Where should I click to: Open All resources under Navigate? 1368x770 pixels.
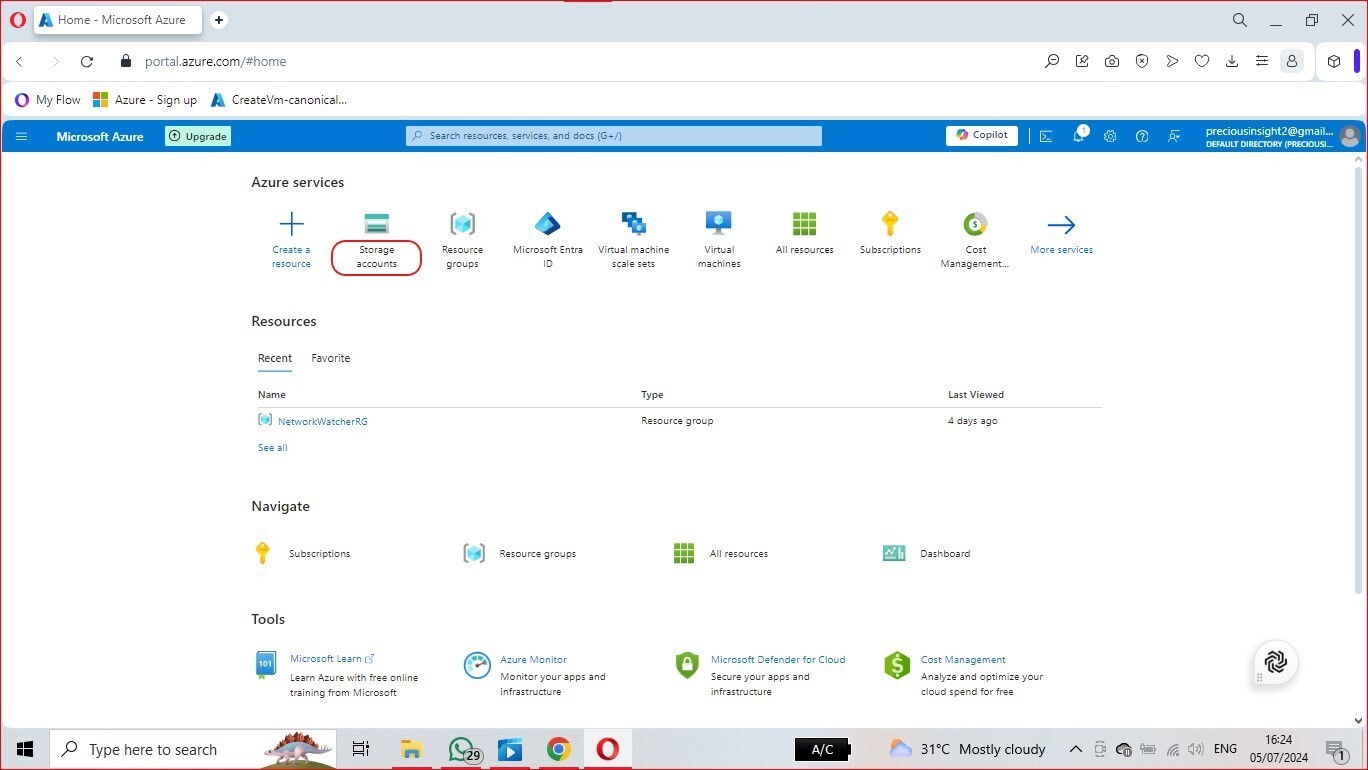721,553
